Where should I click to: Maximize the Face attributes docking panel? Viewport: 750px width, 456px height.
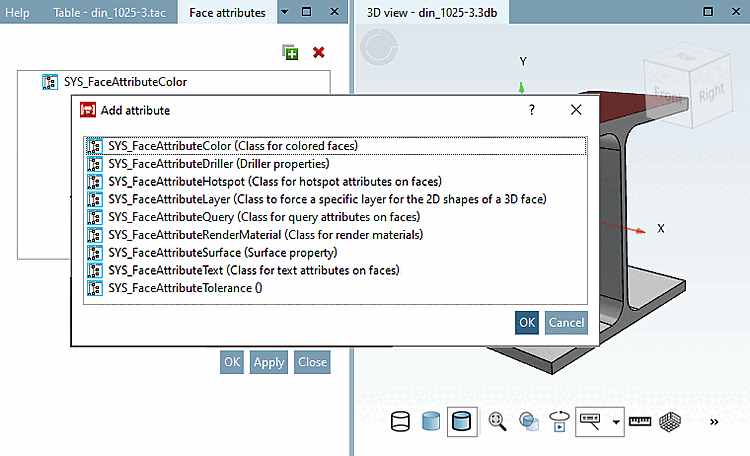point(307,12)
